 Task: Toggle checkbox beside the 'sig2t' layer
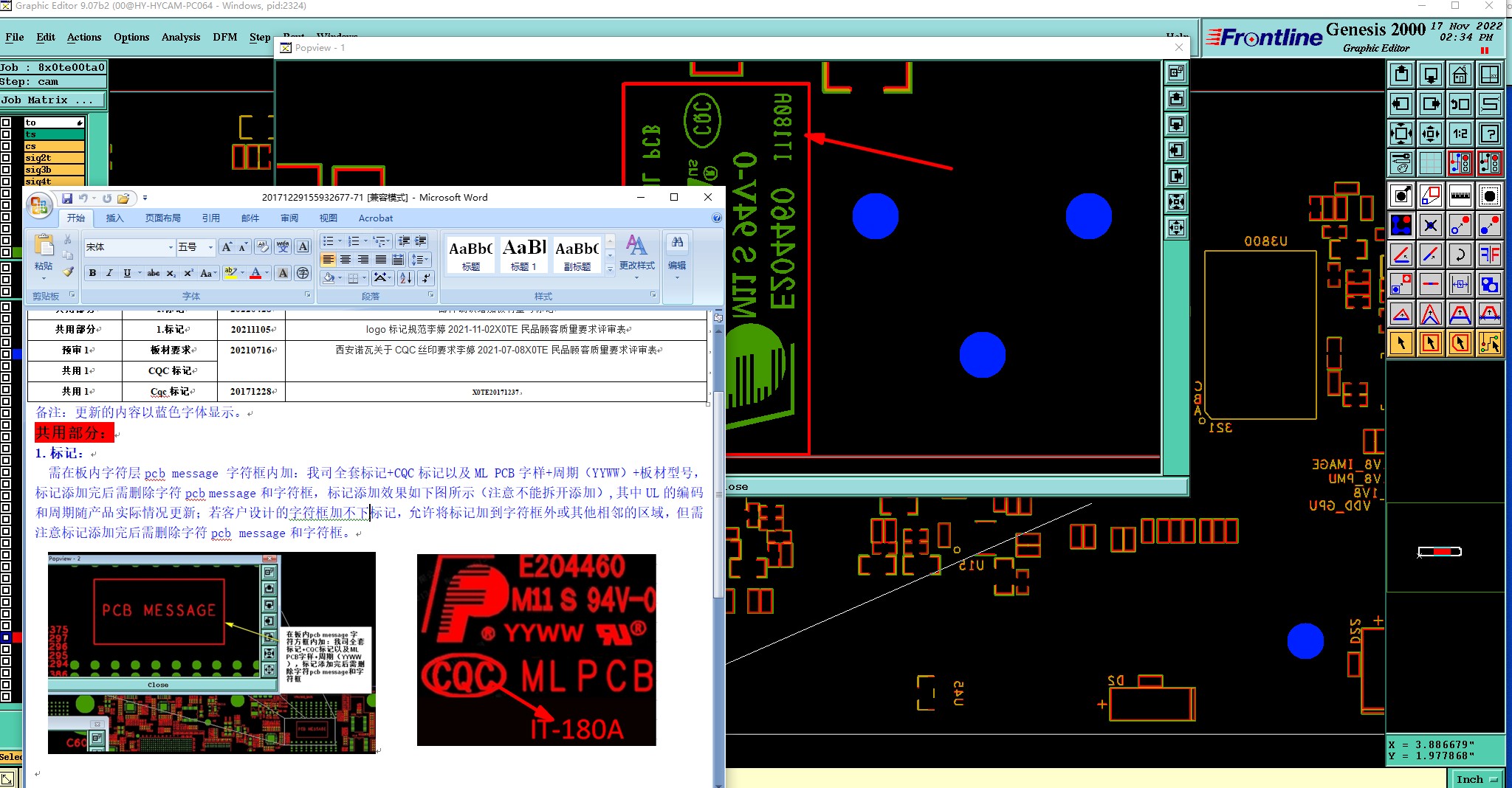click(6, 158)
